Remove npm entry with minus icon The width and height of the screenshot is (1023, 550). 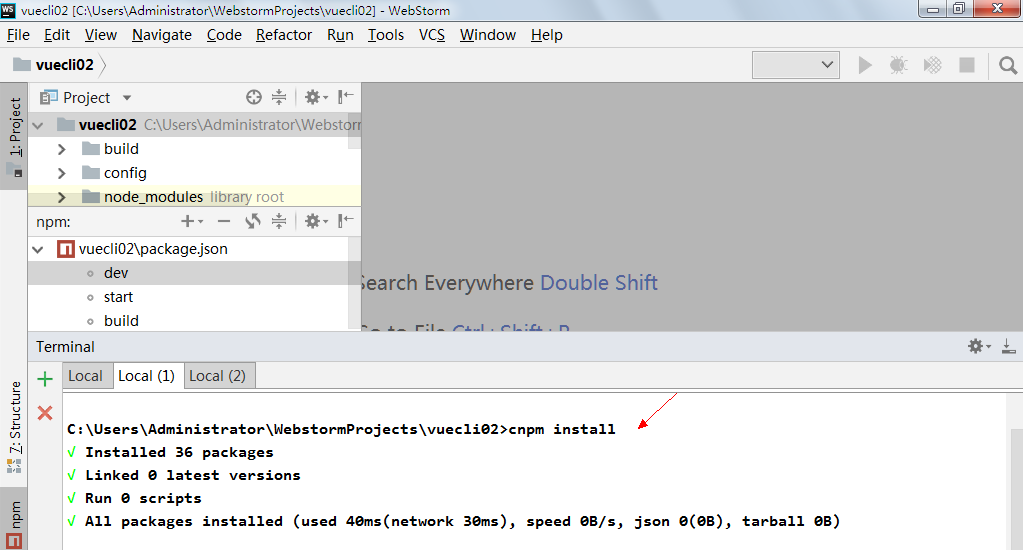pos(224,222)
